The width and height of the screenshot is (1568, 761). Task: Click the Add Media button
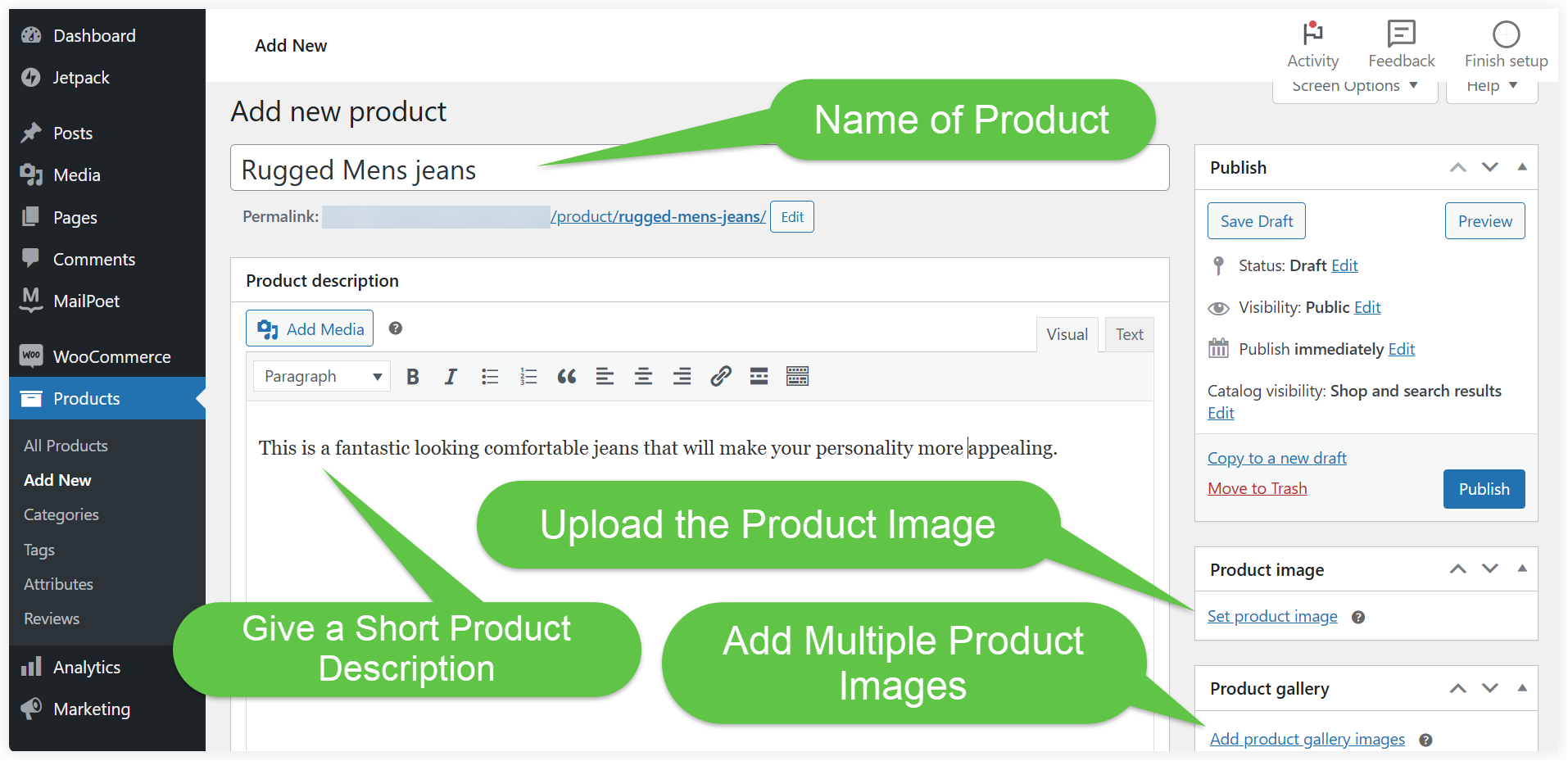click(x=310, y=328)
